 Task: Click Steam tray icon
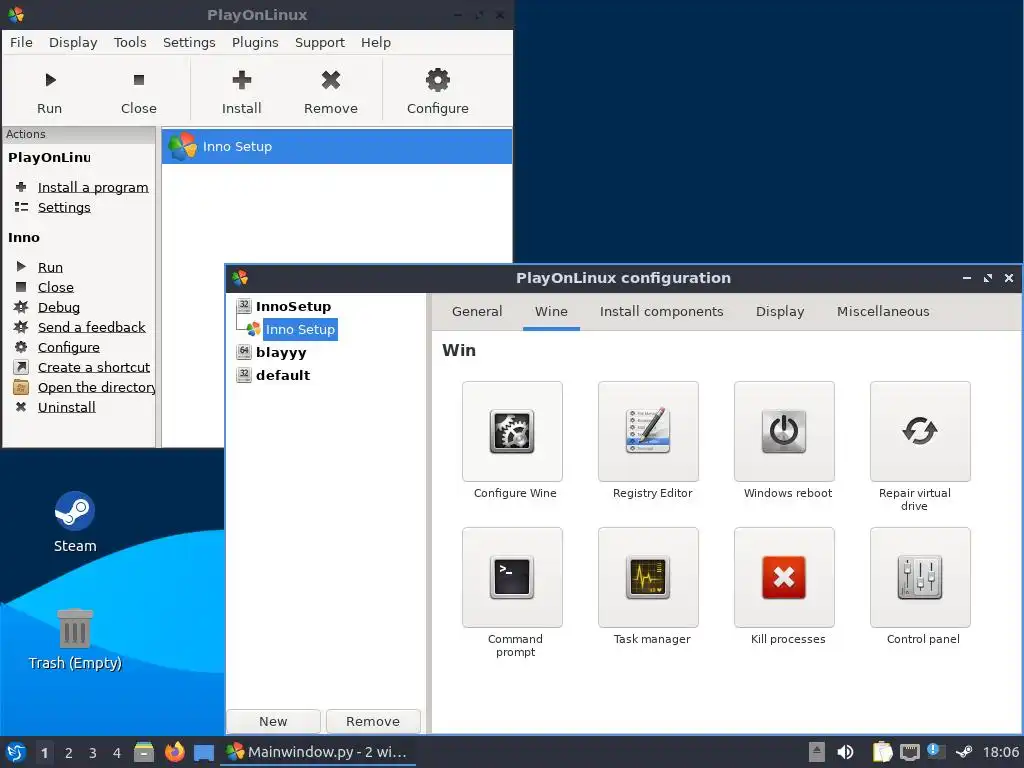(x=964, y=752)
